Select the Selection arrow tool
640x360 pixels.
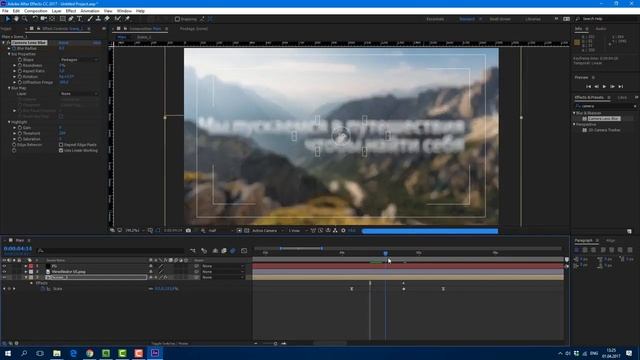(7, 19)
